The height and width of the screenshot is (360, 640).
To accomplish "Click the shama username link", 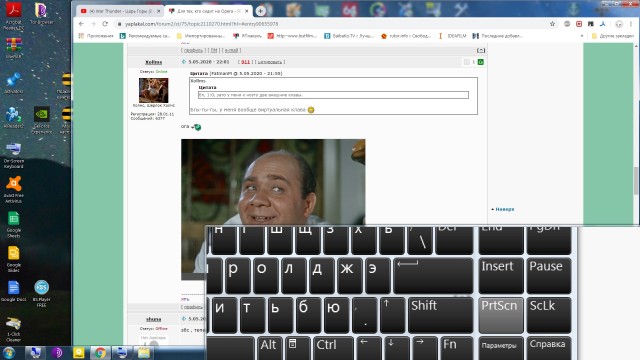I will pos(153,319).
